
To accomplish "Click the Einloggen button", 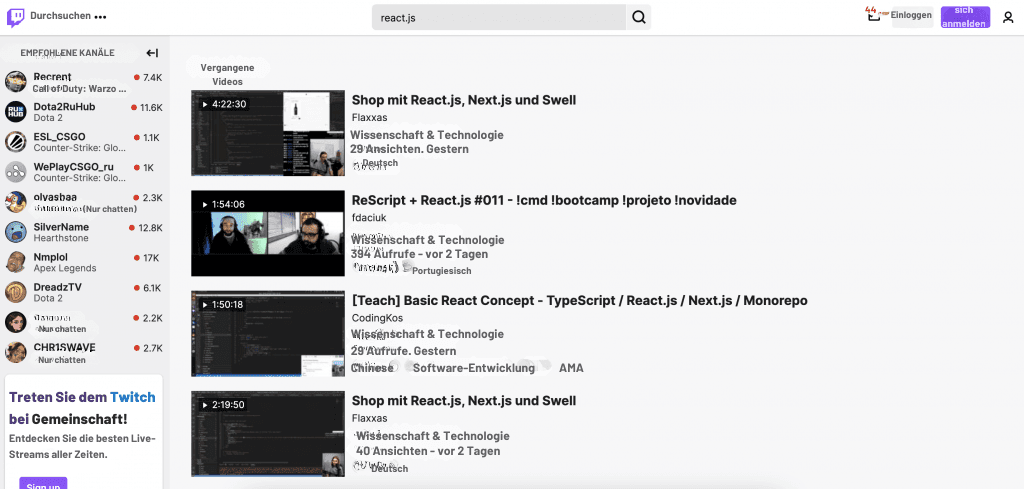I will click(x=911, y=15).
